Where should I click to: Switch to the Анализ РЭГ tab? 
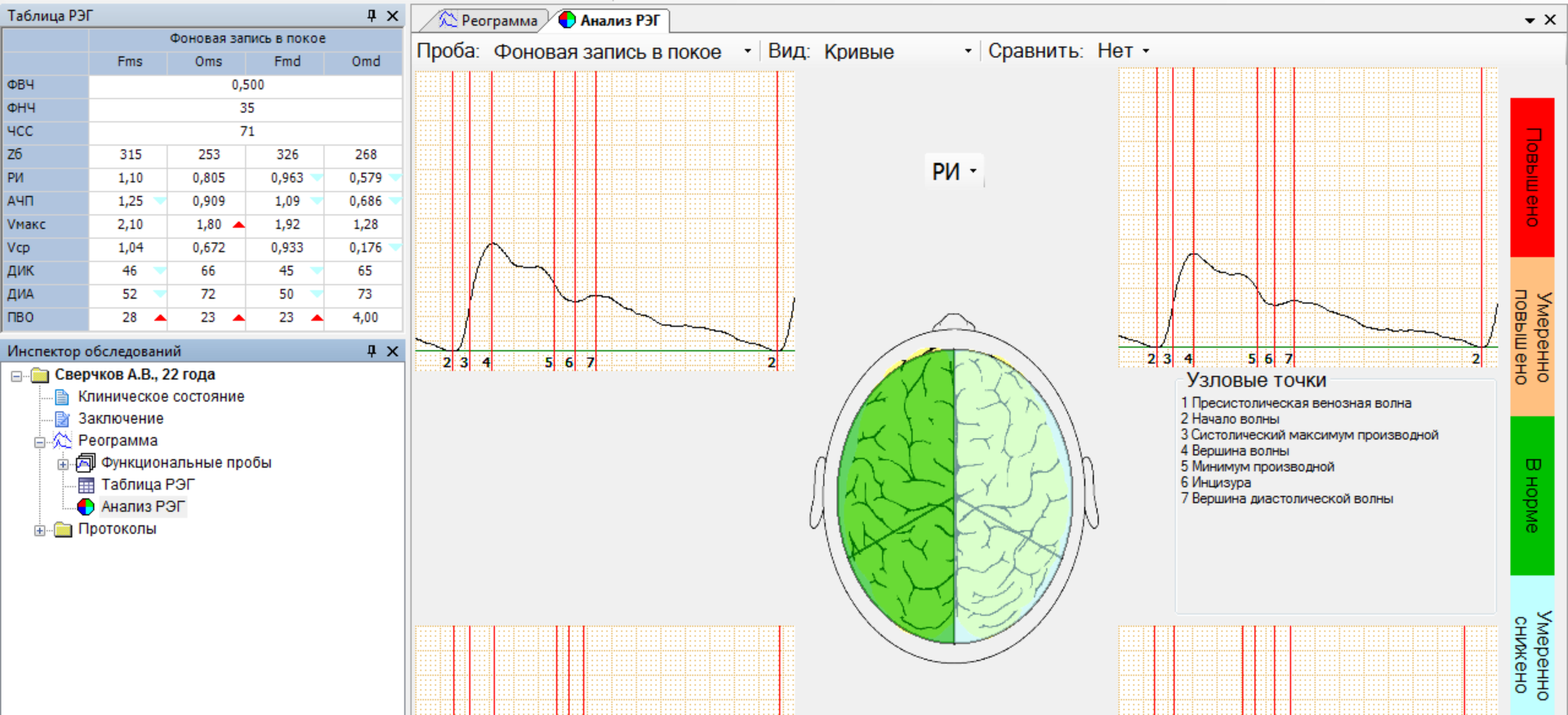coord(619,20)
